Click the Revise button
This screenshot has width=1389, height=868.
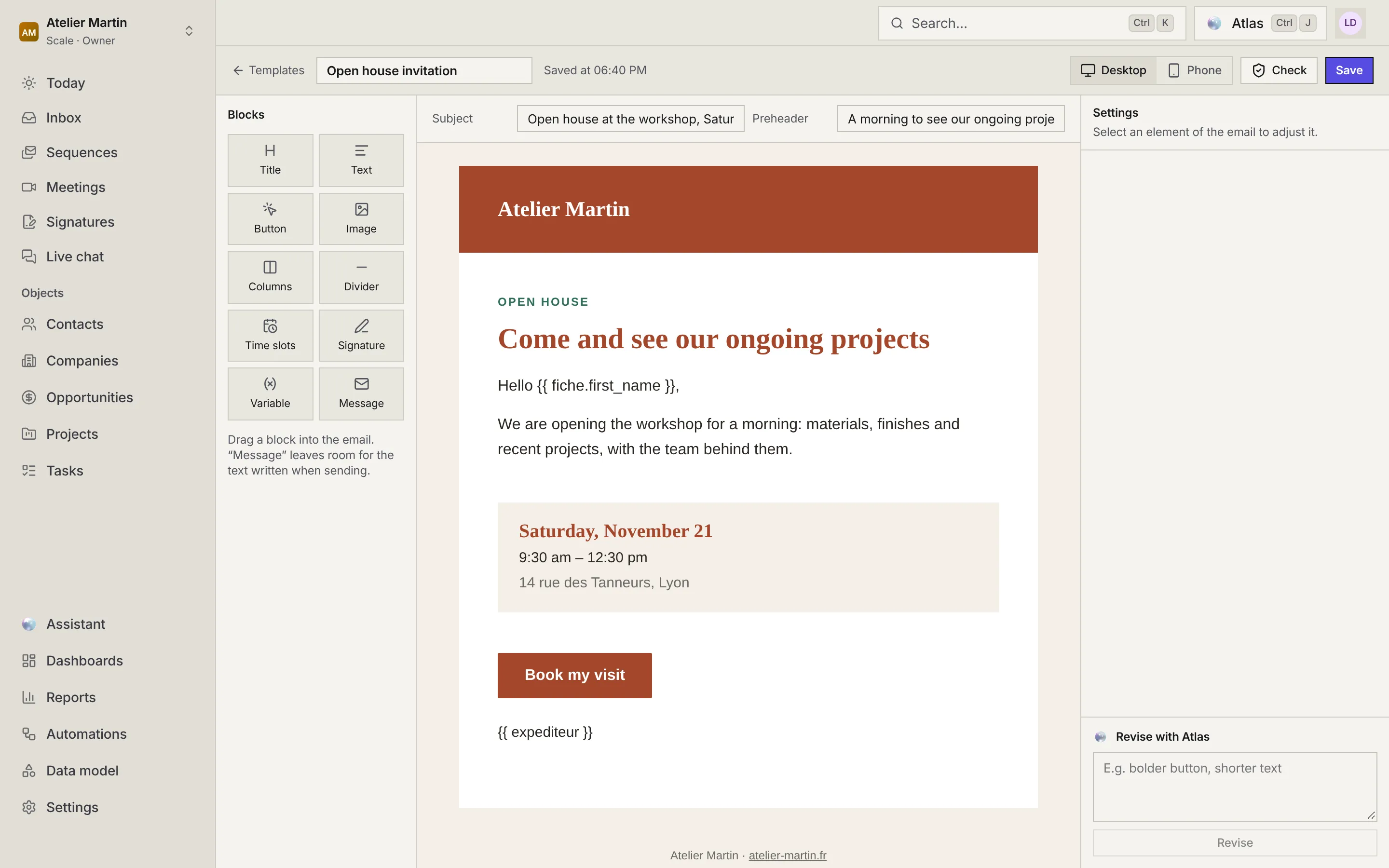point(1235,843)
